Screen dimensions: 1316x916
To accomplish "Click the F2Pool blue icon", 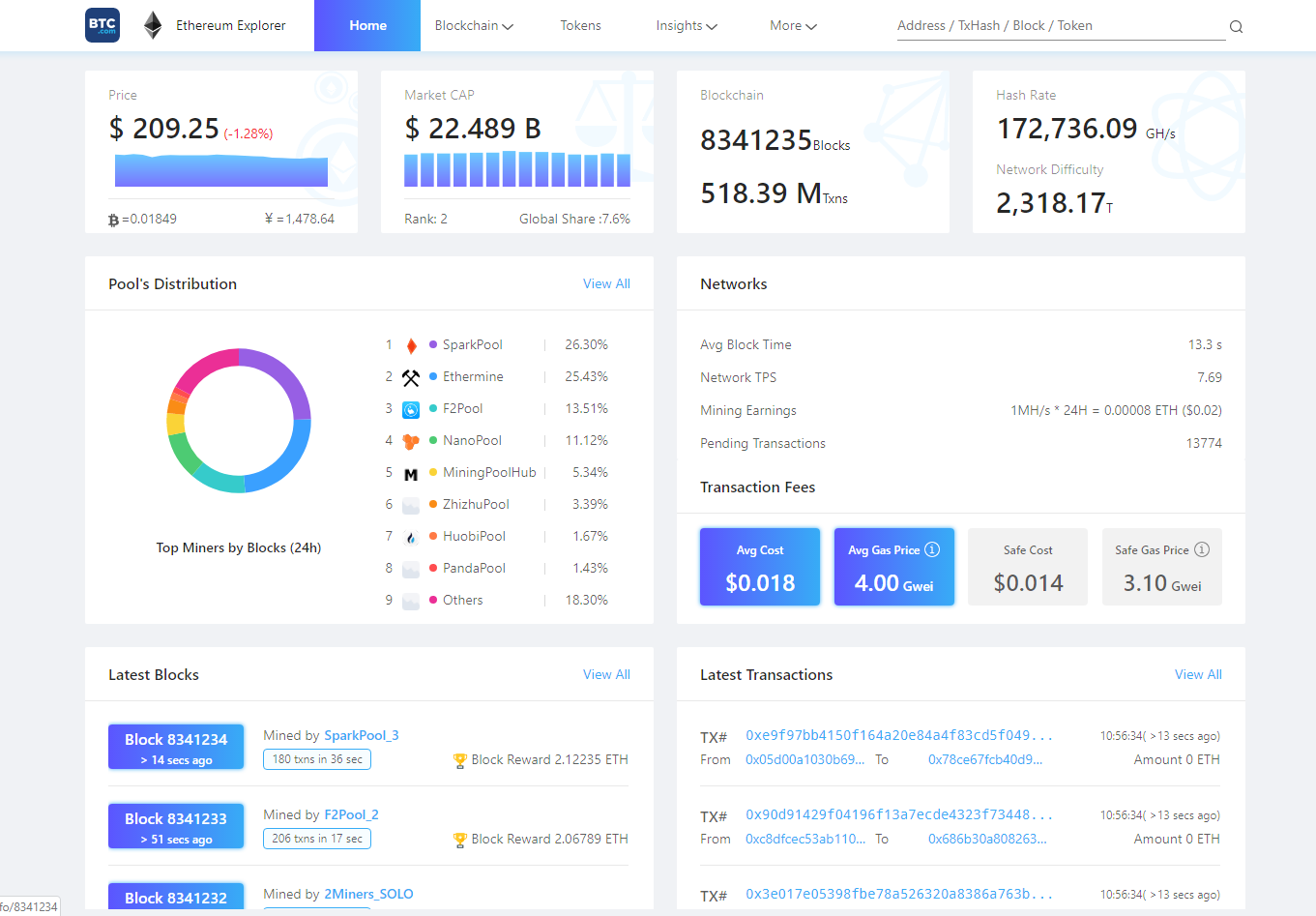I will [411, 409].
